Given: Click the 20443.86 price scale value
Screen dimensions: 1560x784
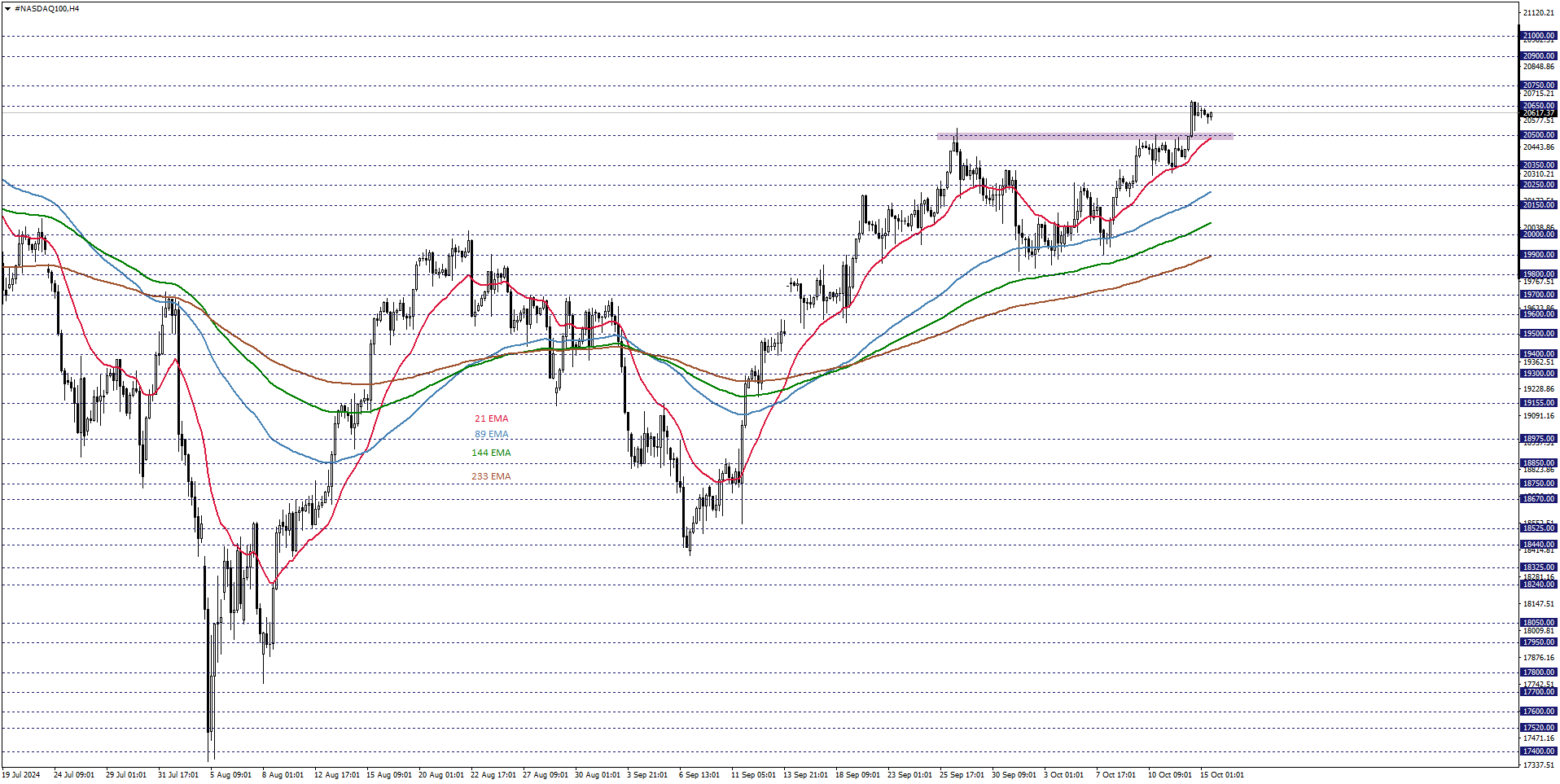Looking at the screenshot, I should tap(1538, 147).
